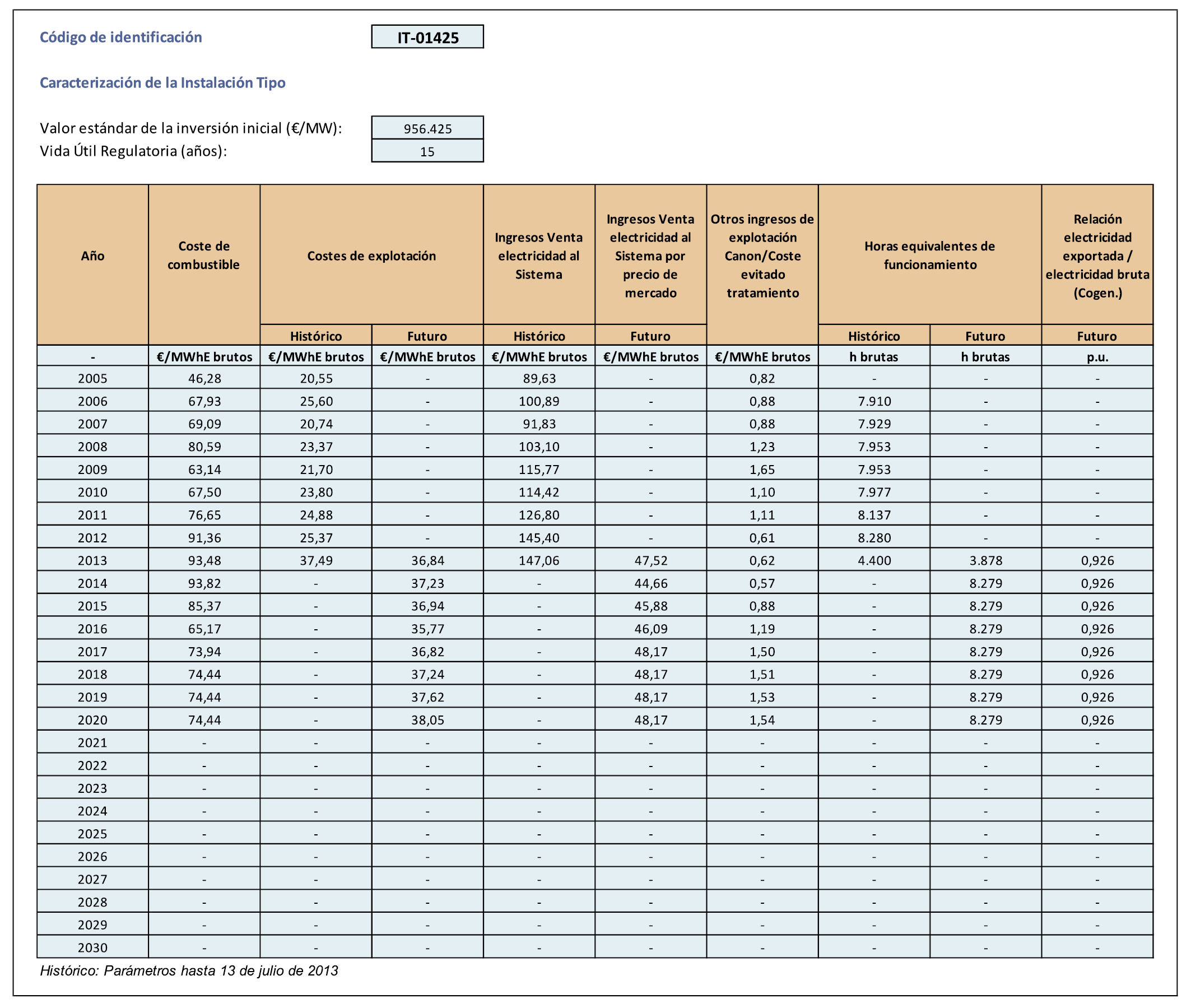Select the Año column header
The image size is (1191, 1008).
pyautogui.click(x=92, y=264)
